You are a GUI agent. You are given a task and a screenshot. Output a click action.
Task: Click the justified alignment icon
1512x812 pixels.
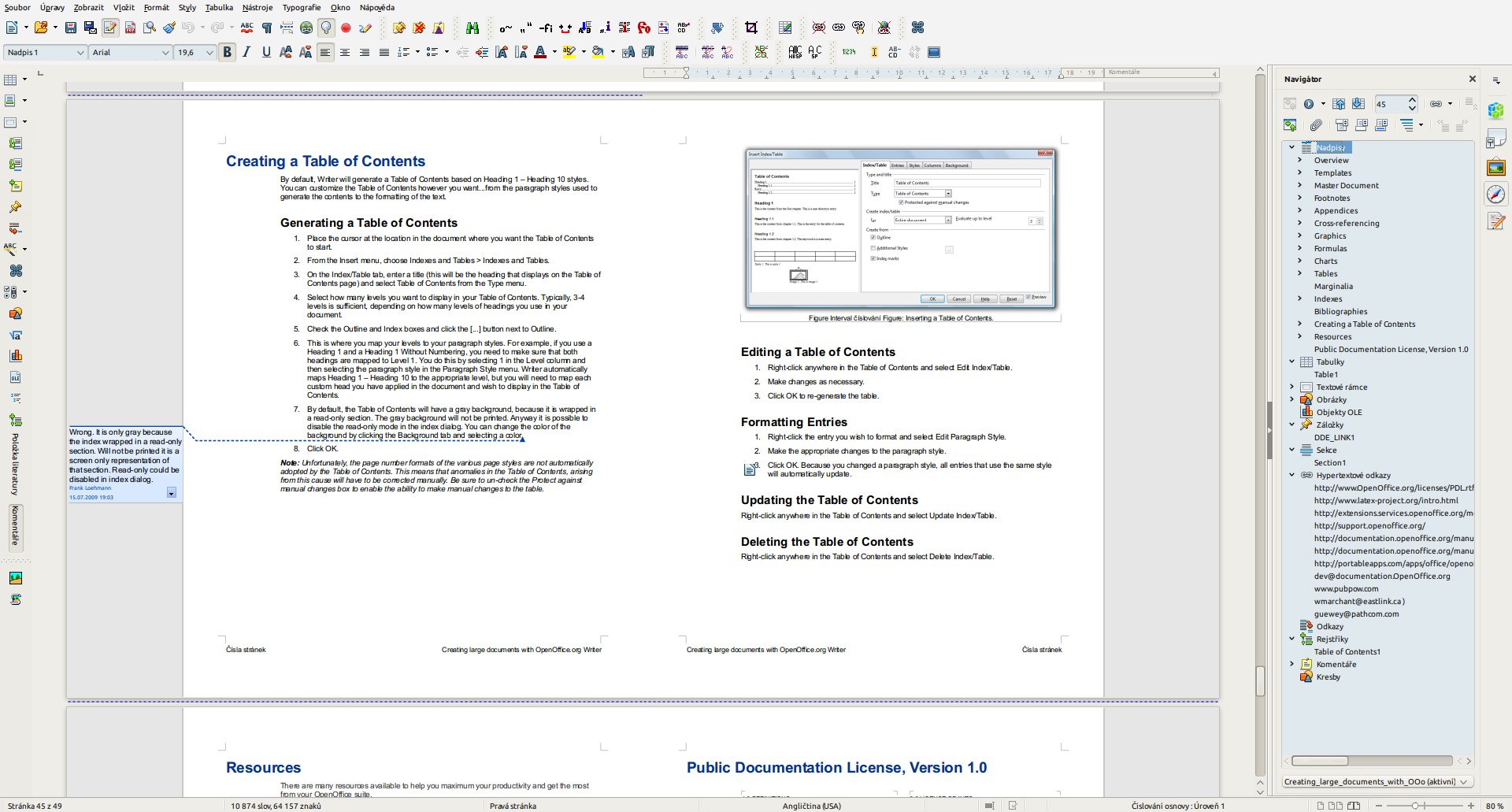pos(384,52)
